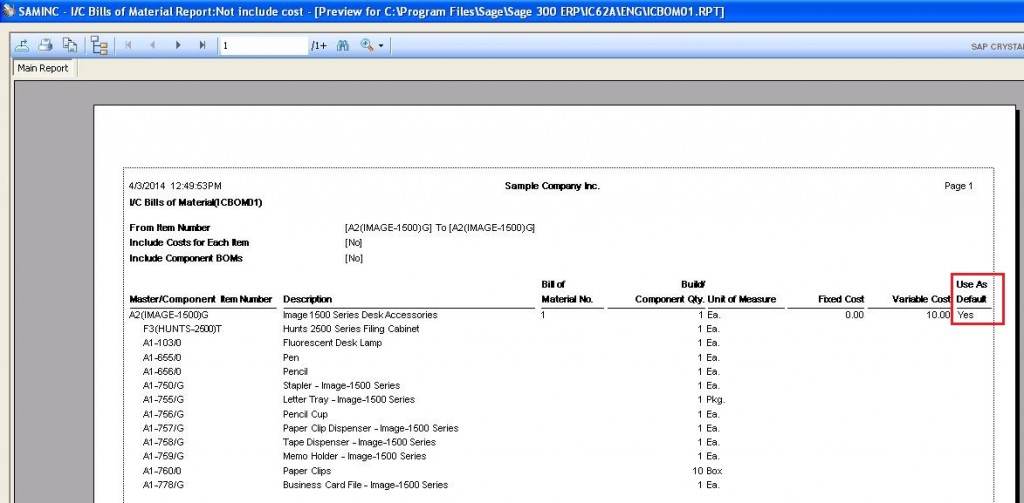Click the Zoom magnifier icon

pos(366,45)
